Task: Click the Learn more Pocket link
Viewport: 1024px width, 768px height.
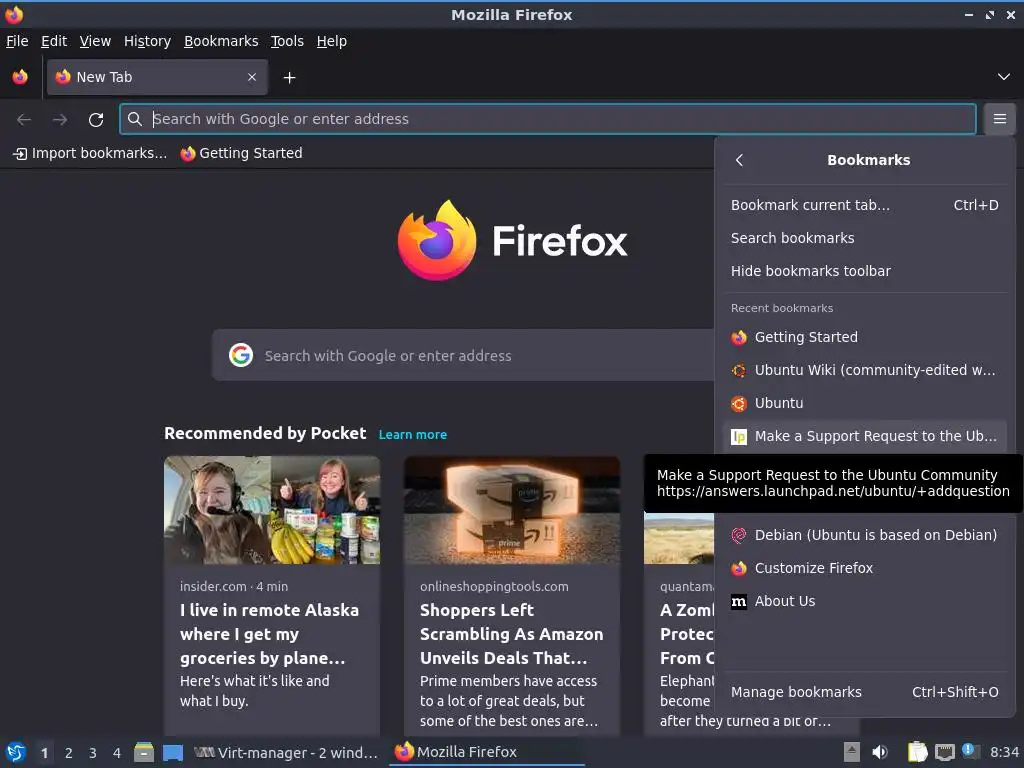Action: click(x=413, y=435)
